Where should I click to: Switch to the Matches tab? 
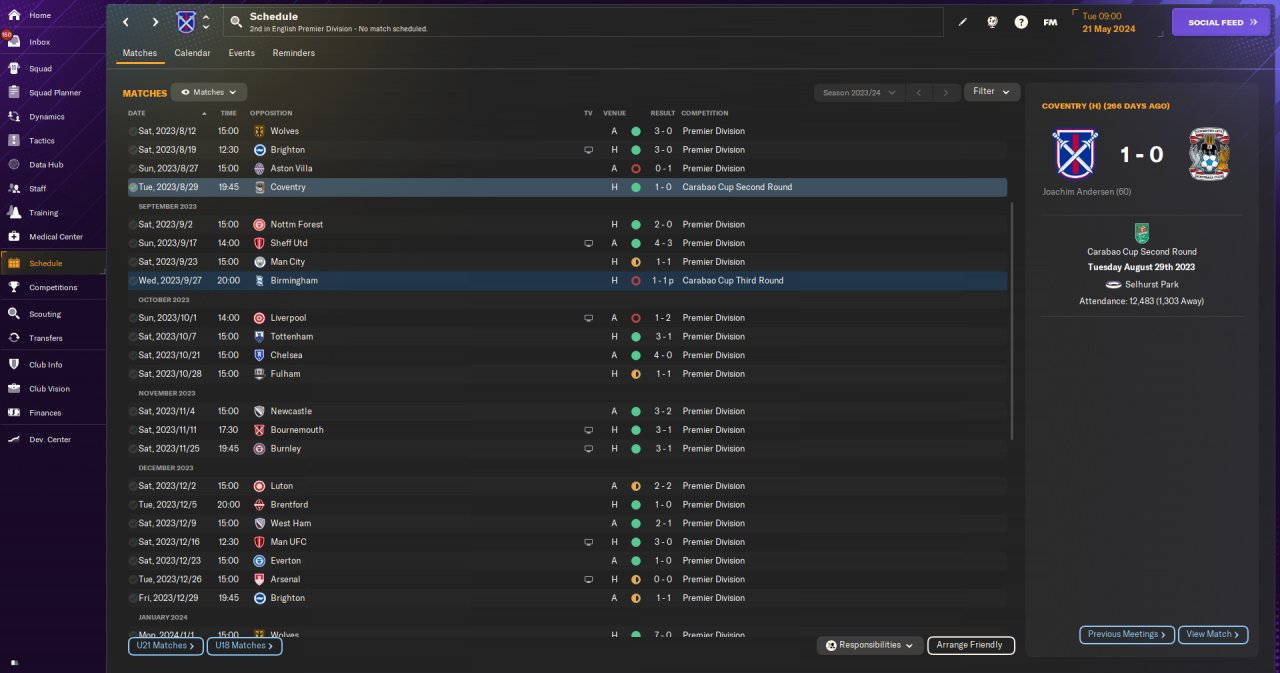tap(139, 53)
